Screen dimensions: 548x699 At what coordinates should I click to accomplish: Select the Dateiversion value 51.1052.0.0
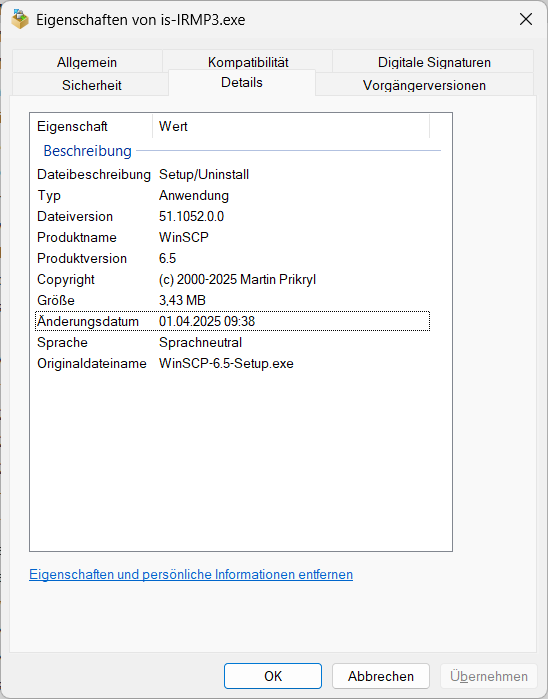coord(191,216)
